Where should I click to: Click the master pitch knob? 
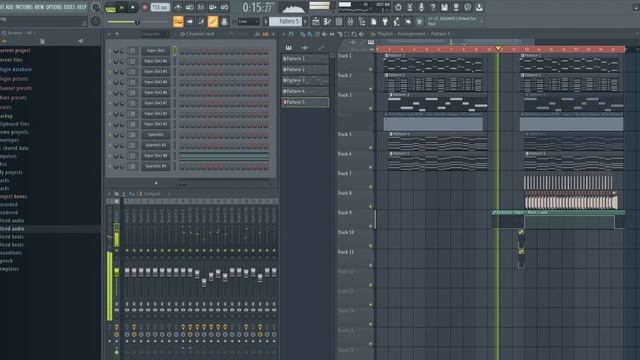click(x=96, y=21)
